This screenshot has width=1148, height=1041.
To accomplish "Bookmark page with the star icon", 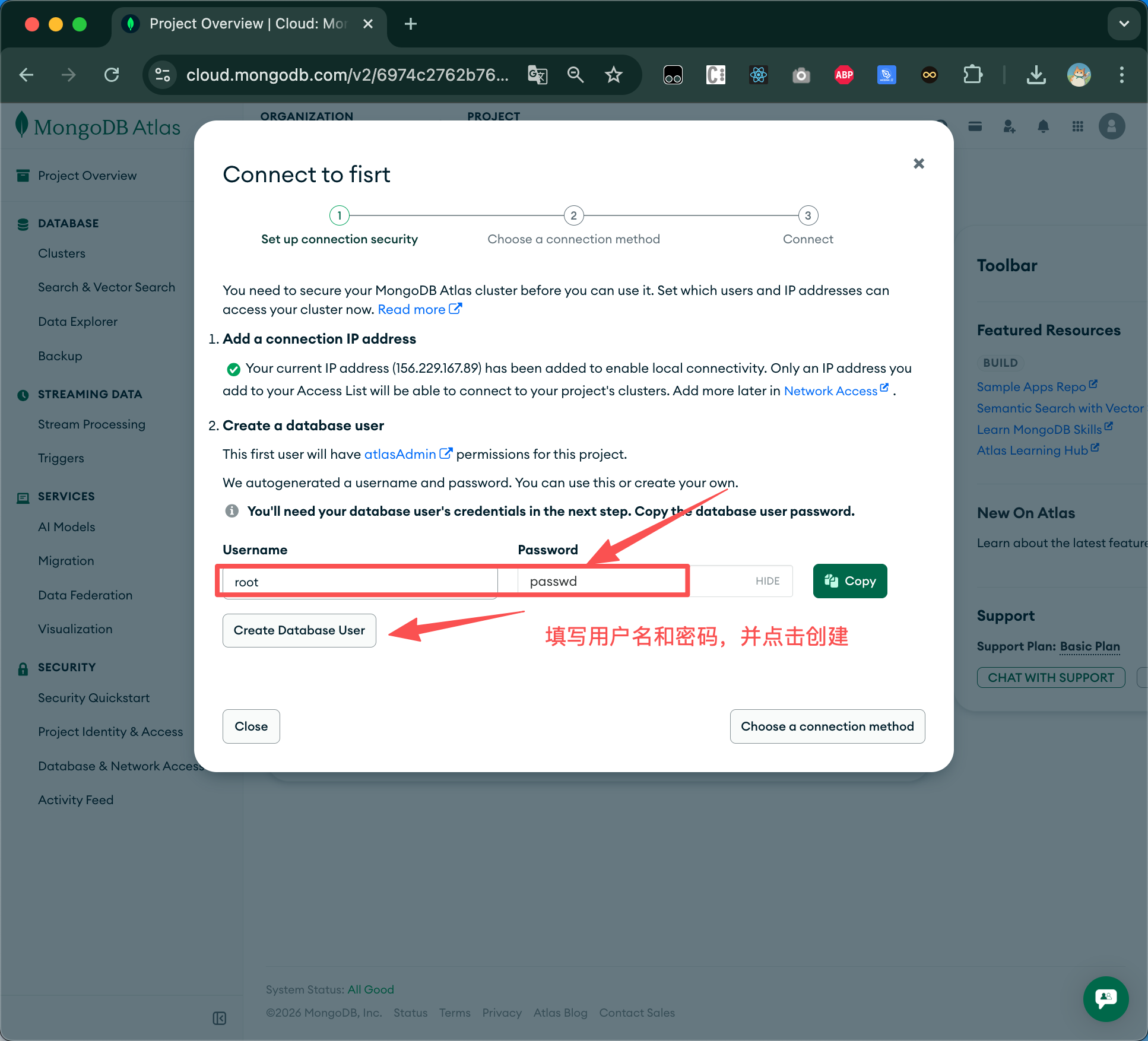I will pyautogui.click(x=613, y=75).
